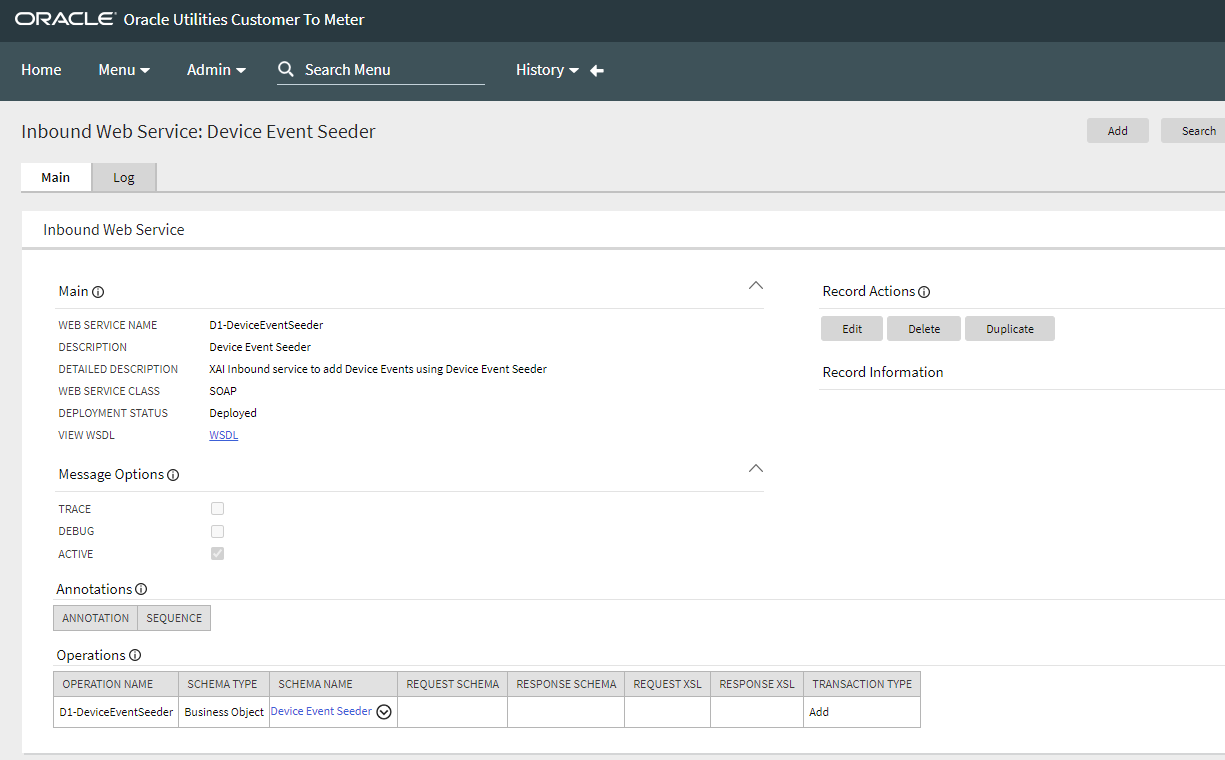This screenshot has width=1225, height=760.
Task: Switch to the Log tab
Action: point(124,177)
